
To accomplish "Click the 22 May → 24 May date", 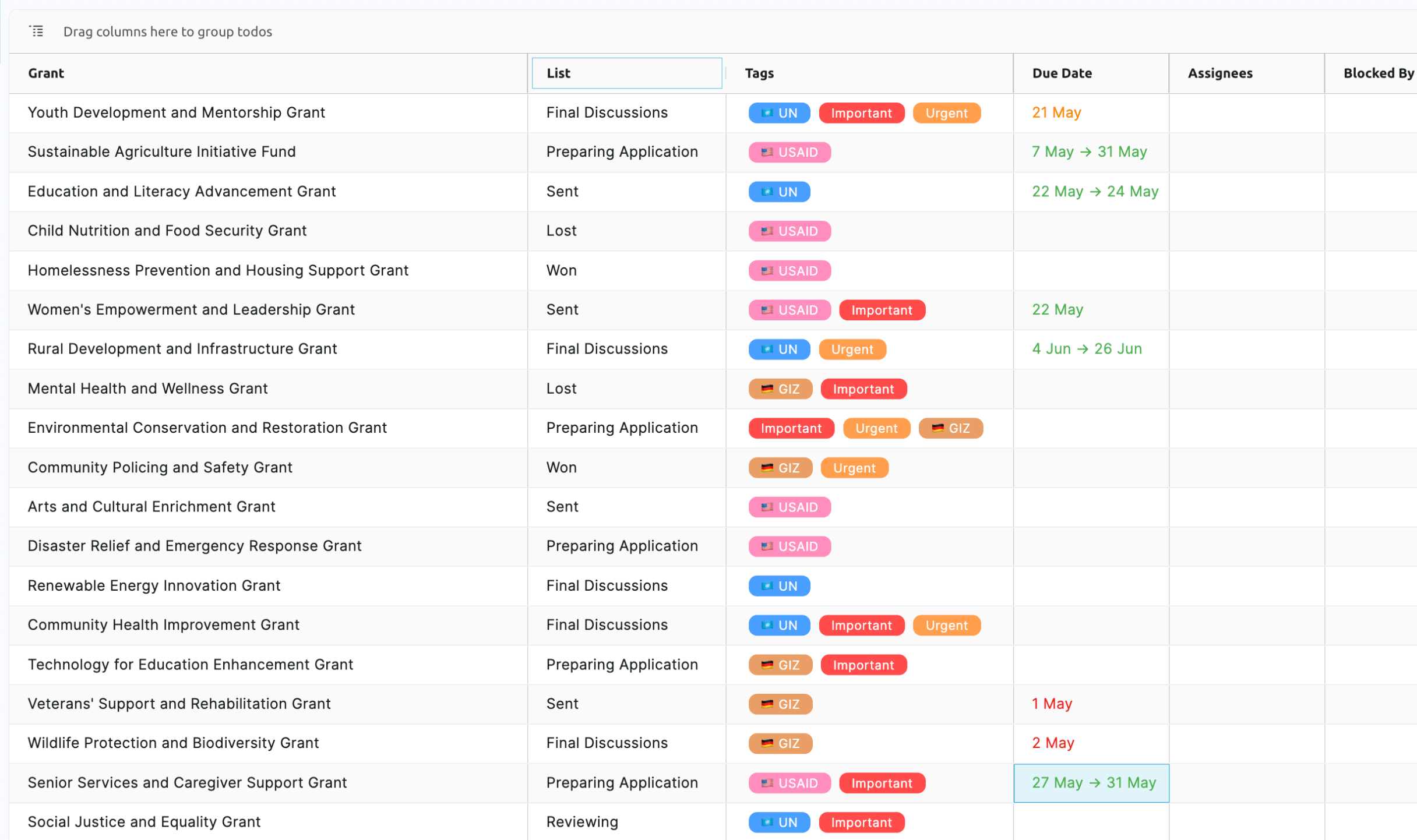I will pos(1095,191).
